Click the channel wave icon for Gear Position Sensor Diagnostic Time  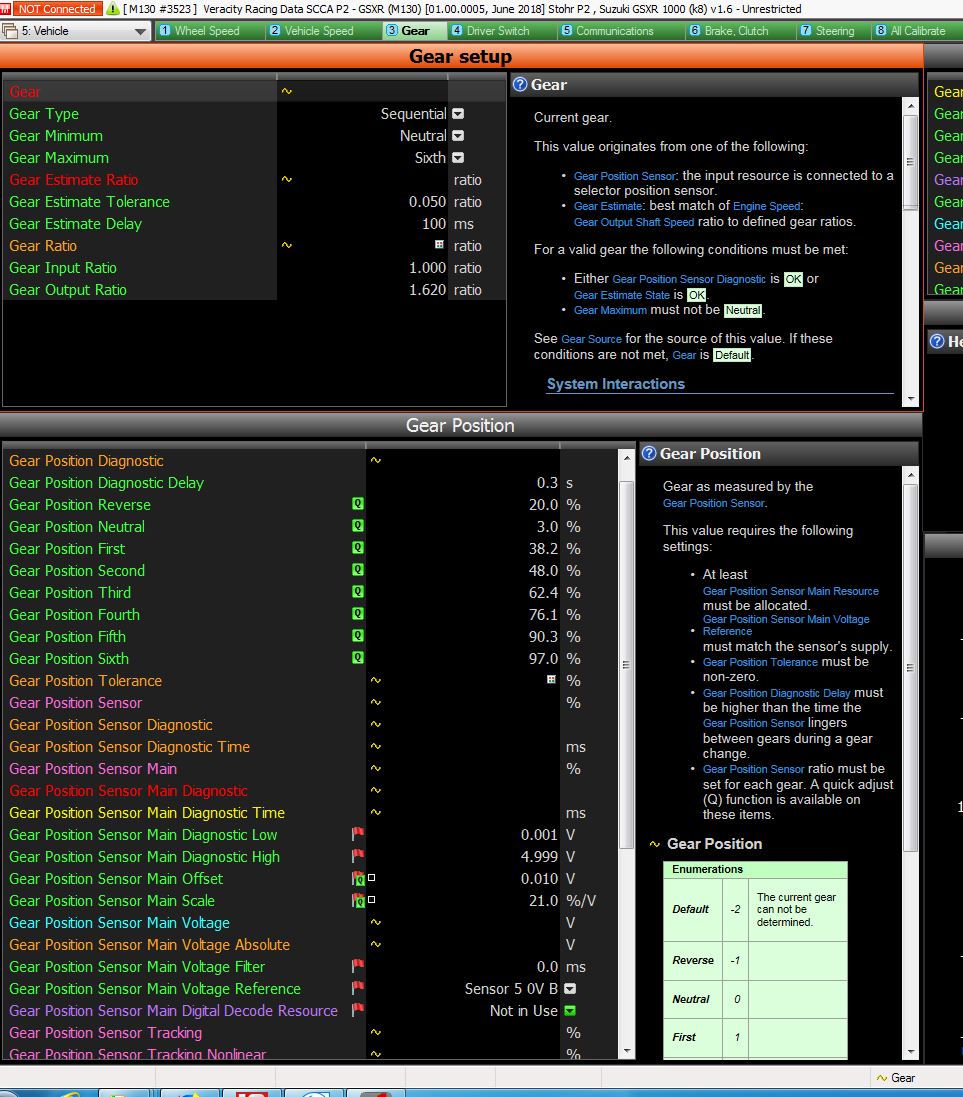pyautogui.click(x=376, y=746)
